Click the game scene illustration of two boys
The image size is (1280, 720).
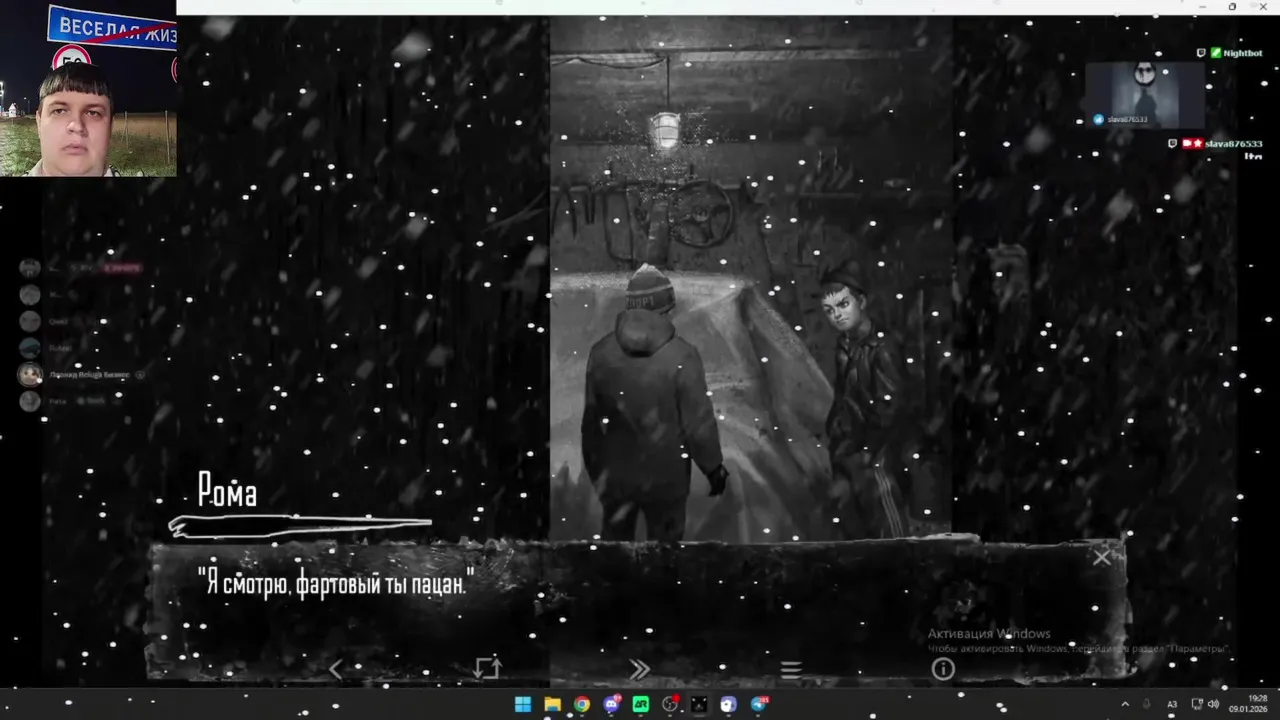[x=750, y=280]
